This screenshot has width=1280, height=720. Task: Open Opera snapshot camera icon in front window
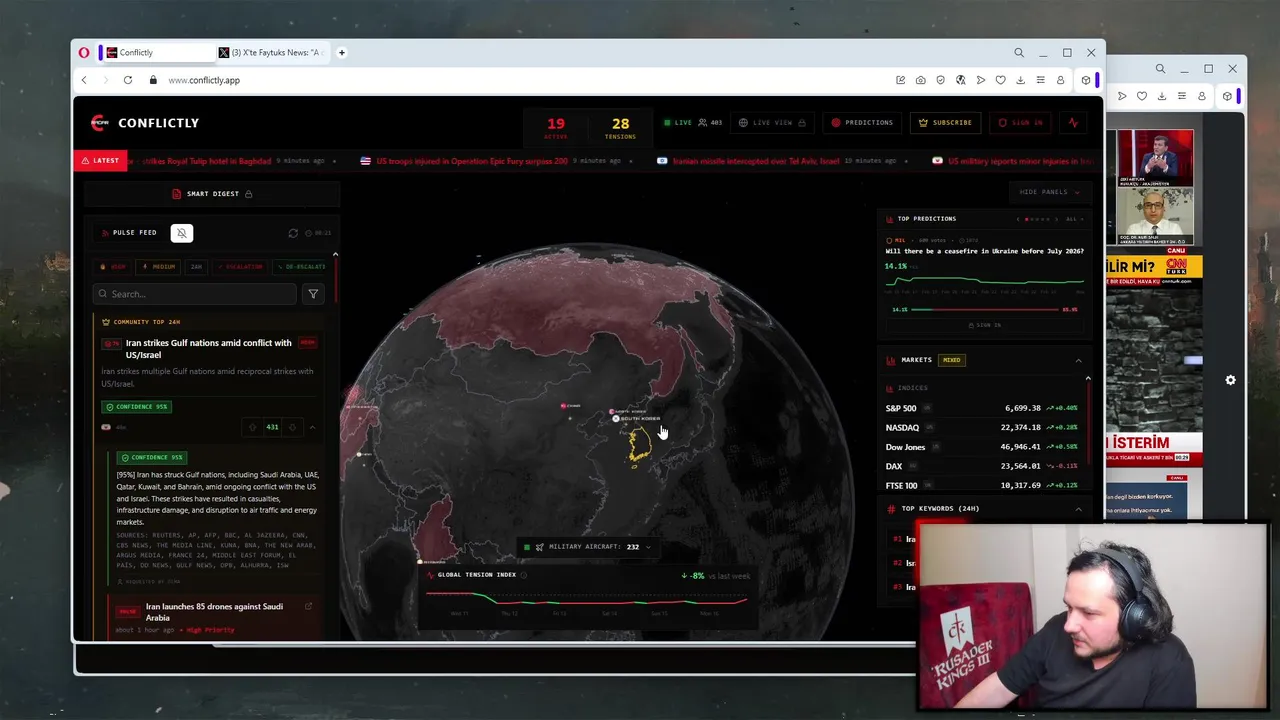[x=920, y=80]
